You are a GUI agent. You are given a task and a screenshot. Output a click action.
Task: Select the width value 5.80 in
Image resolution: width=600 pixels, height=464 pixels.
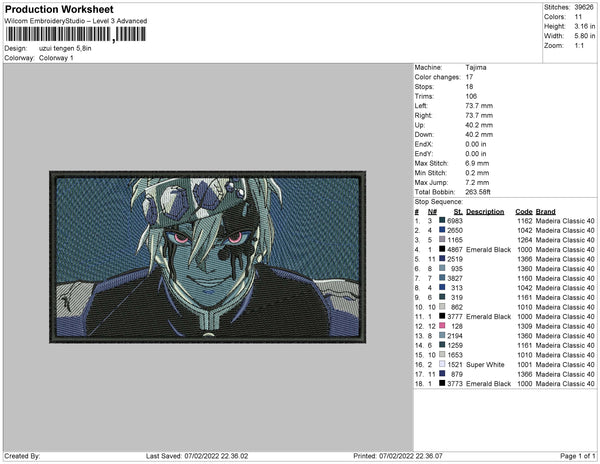(584, 36)
